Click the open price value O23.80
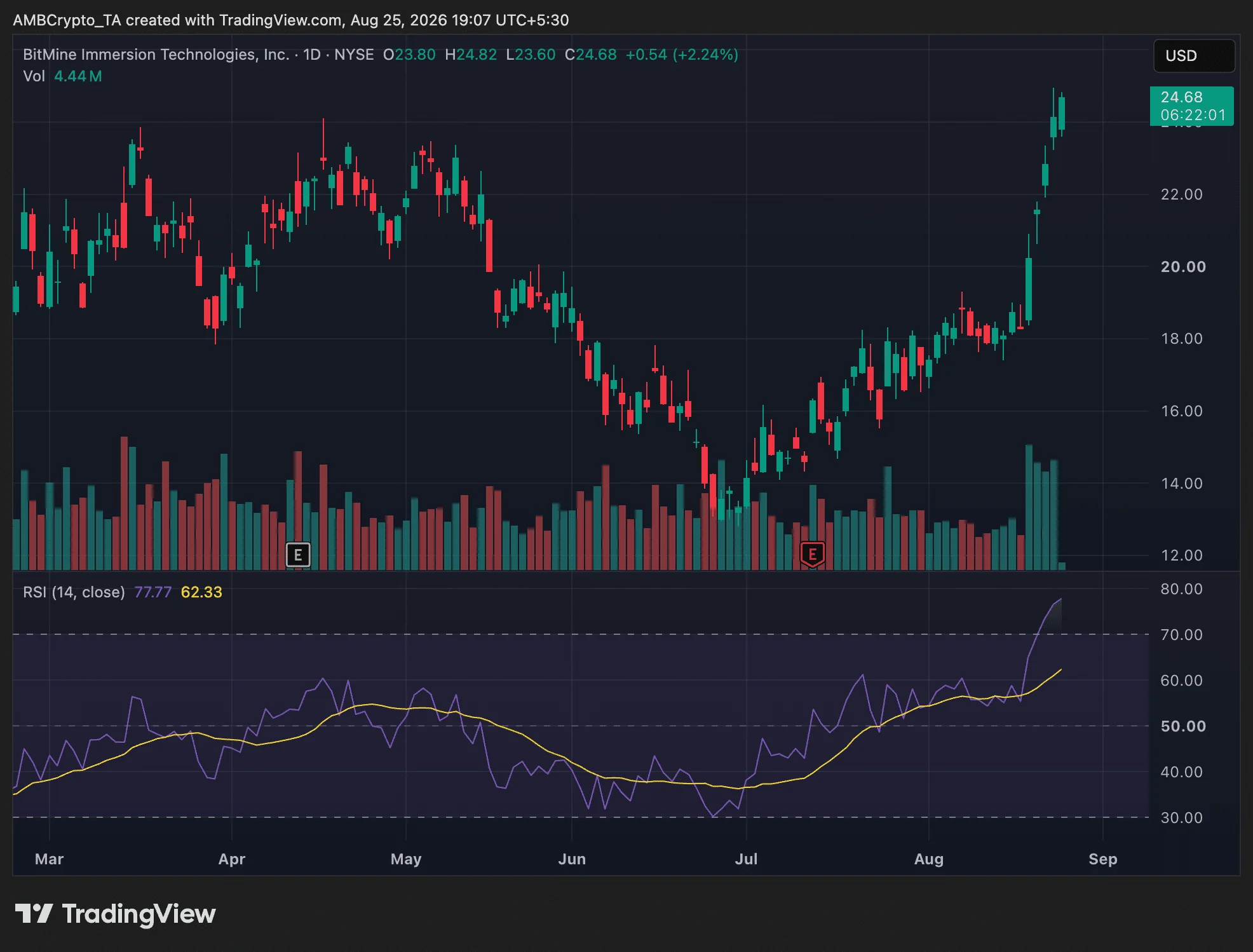Screen dimensions: 1253x952 (409, 55)
